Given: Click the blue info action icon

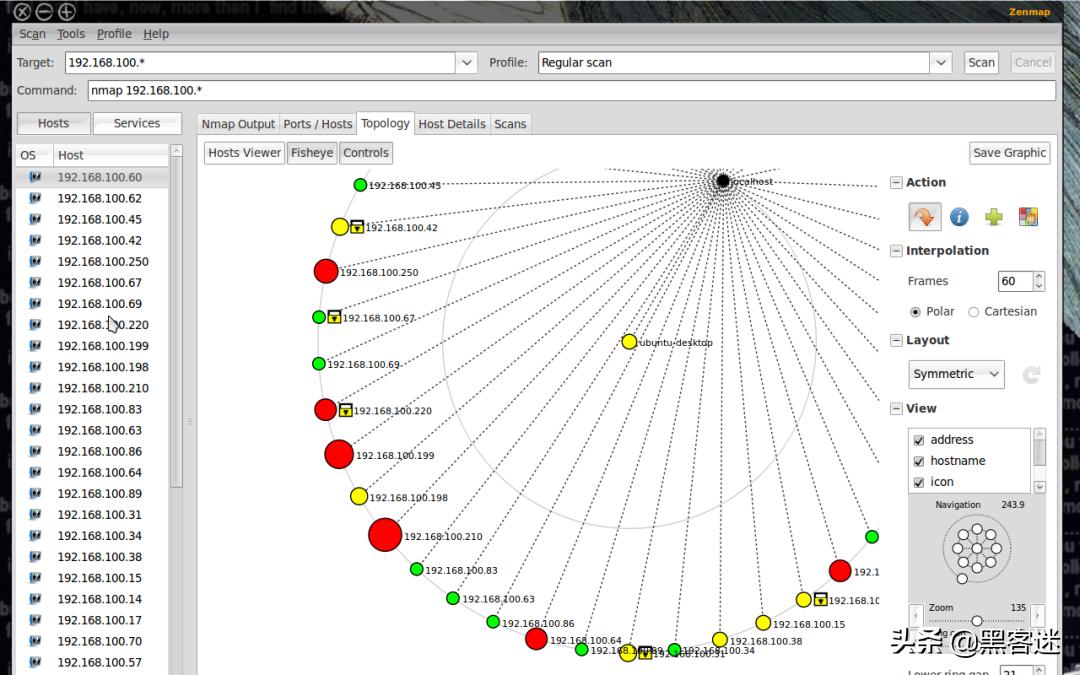Looking at the screenshot, I should click(959, 217).
